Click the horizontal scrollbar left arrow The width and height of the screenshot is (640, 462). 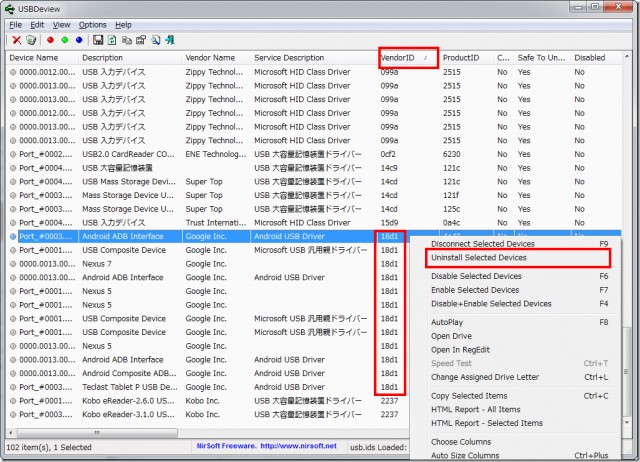tap(11, 433)
